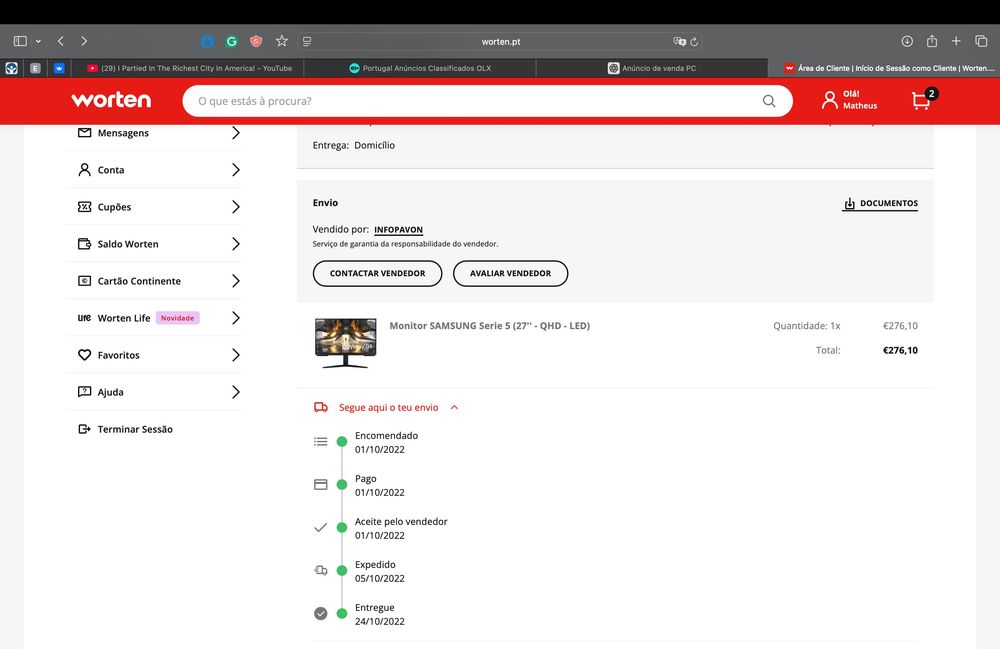Click Terminar Sessão to log out
Viewport: 1000px width, 649px height.
[135, 429]
